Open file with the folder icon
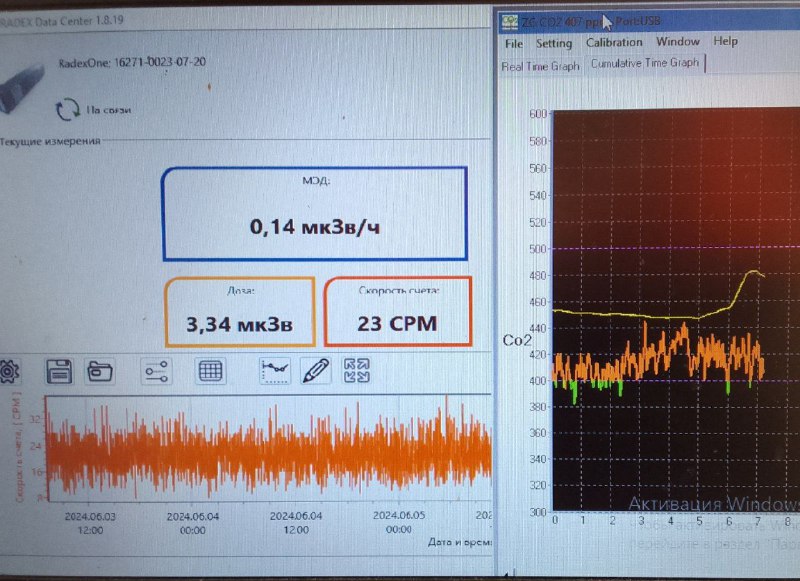 pos(100,371)
